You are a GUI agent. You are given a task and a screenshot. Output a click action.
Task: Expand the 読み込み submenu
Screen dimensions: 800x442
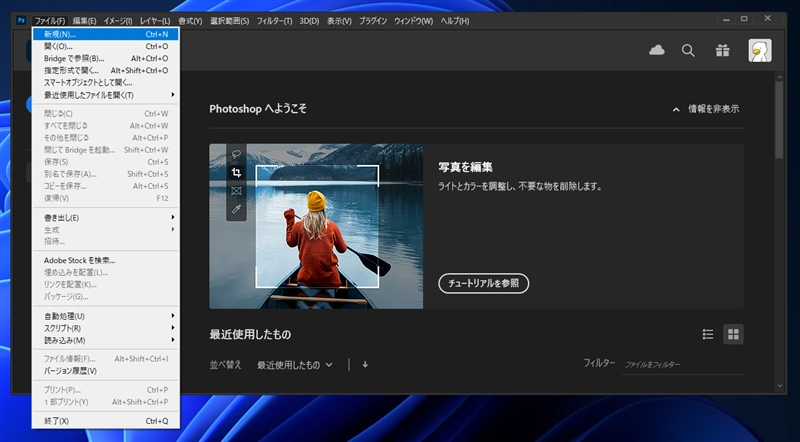point(106,340)
